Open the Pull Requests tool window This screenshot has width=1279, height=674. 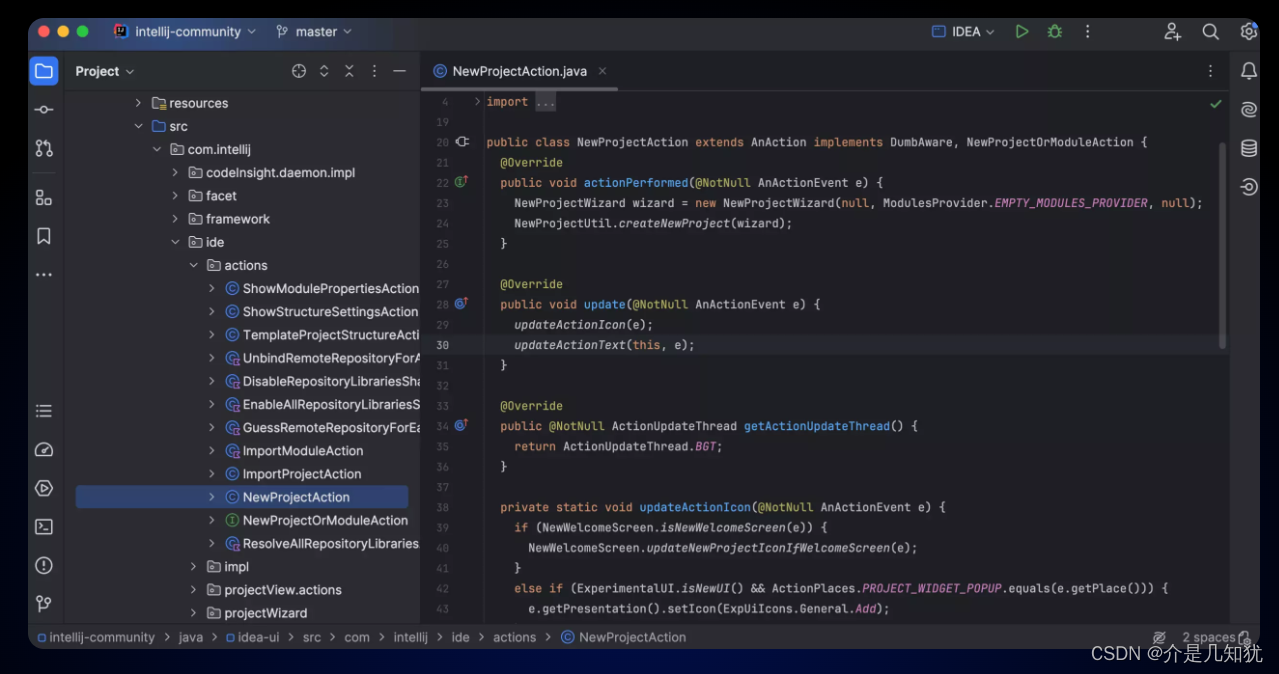44,148
